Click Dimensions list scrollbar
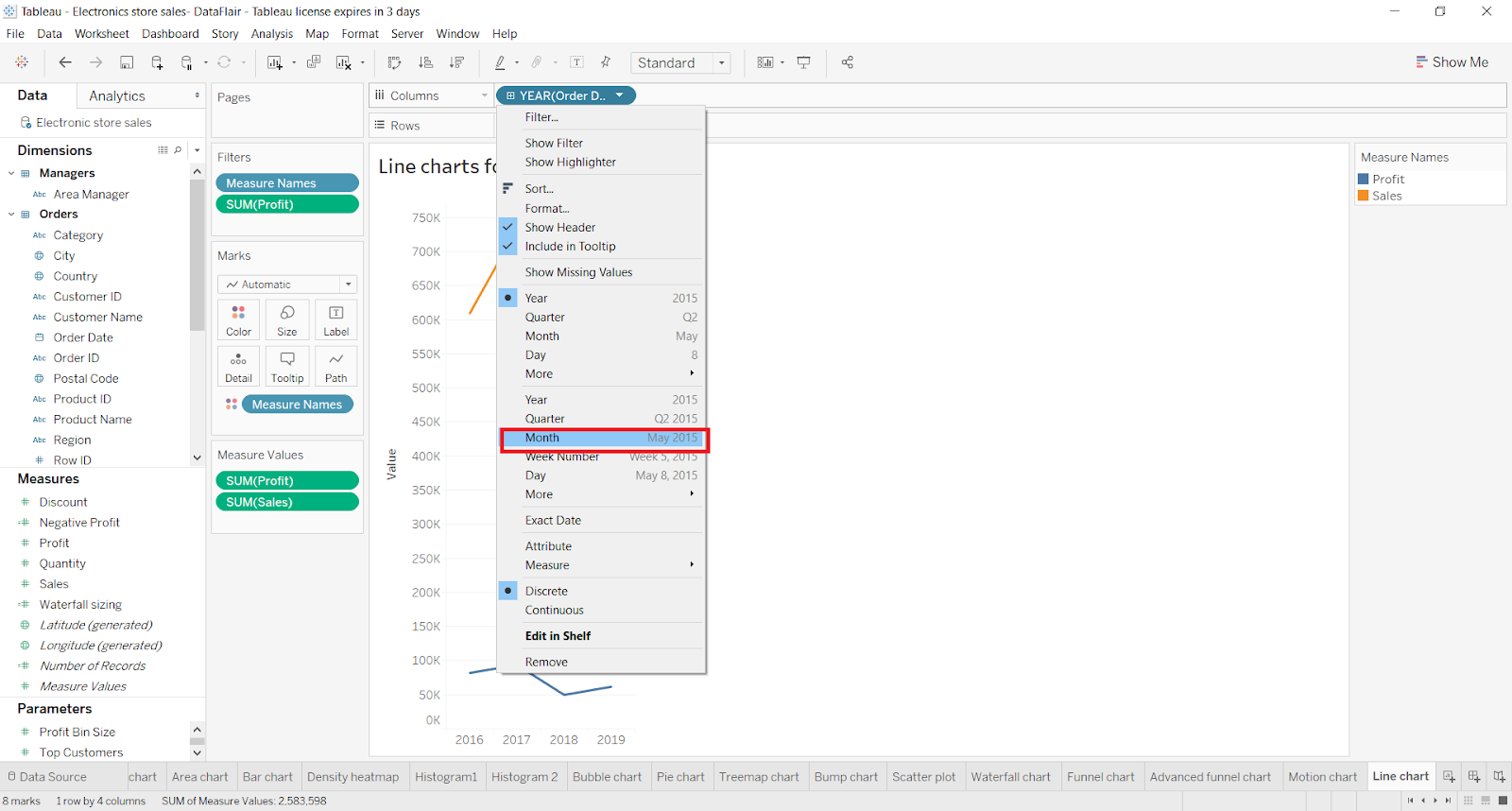Screen dimensions: 1512x811 click(x=197, y=255)
